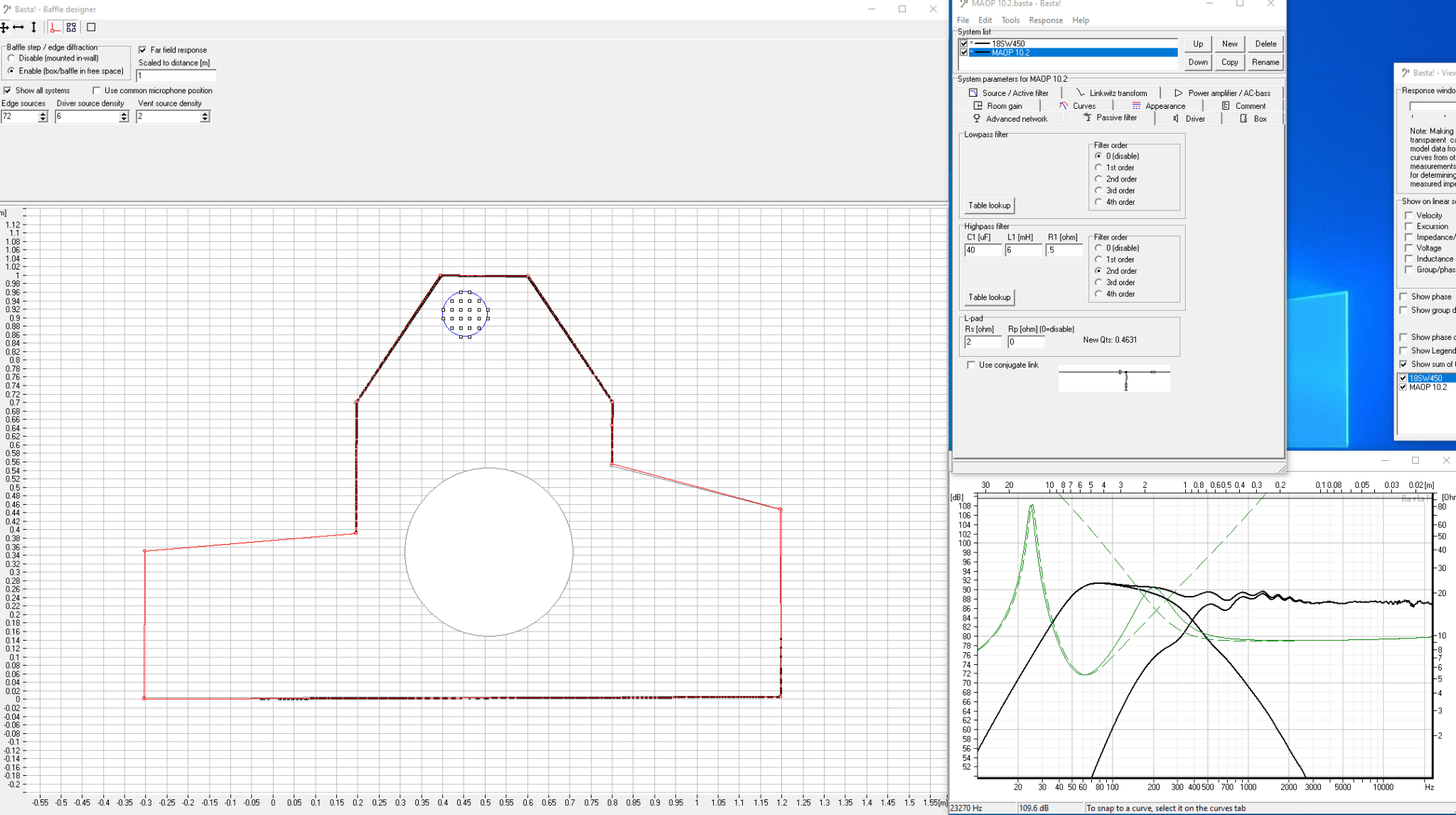Viewport: 1456px width, 815px height.
Task: Click the Rename system button
Action: (x=1265, y=62)
